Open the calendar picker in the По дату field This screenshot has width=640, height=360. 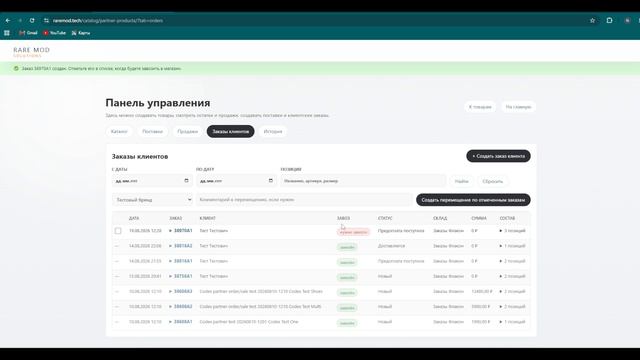[271, 180]
